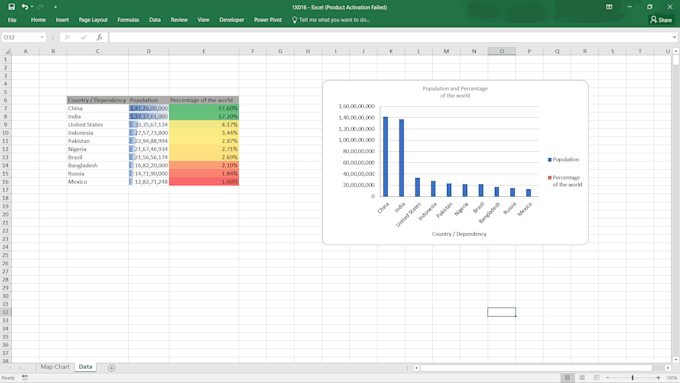Open the File menu
Screen dimensions: 680x383
point(12,20)
